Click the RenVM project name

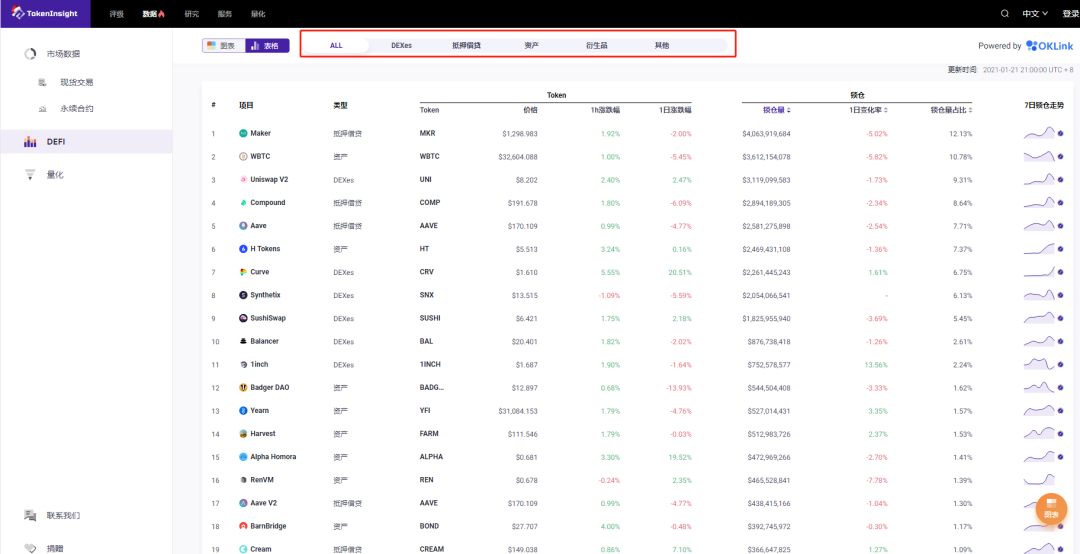262,480
